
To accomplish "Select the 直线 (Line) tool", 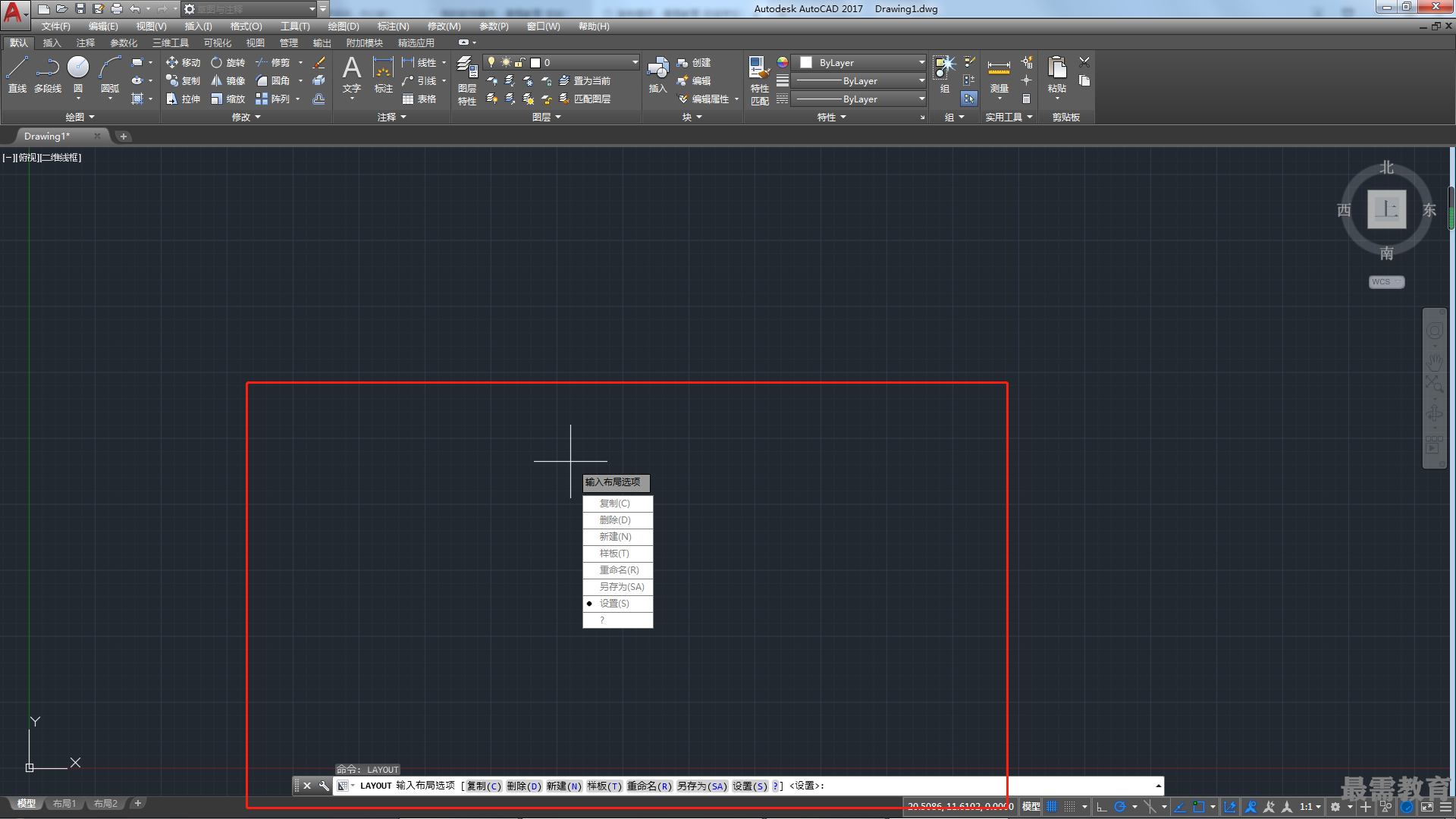I will click(x=17, y=74).
